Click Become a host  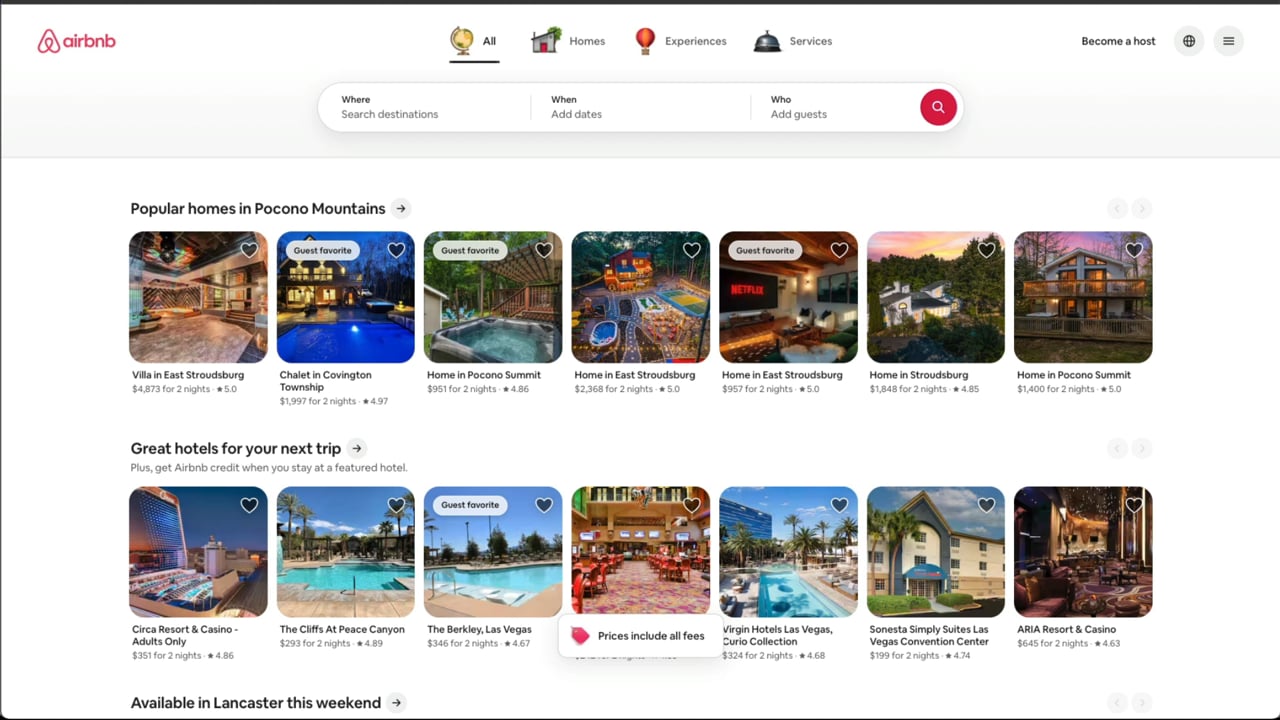pos(1118,41)
